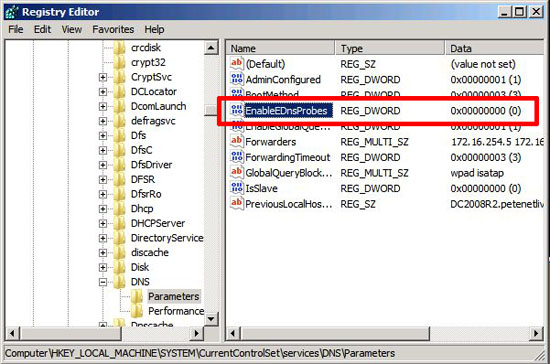The image size is (550, 364).
Task: Open the View menu
Action: pyautogui.click(x=72, y=29)
